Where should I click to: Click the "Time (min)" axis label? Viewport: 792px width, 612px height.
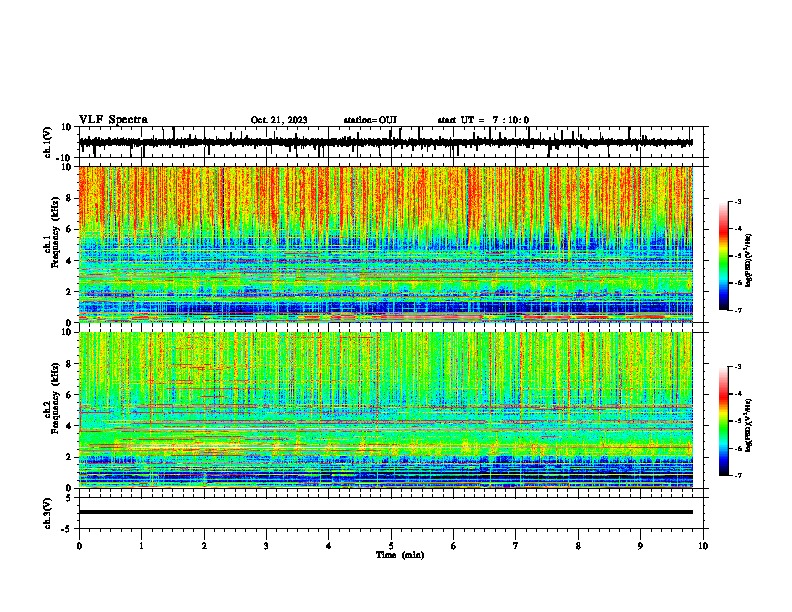tap(400, 555)
